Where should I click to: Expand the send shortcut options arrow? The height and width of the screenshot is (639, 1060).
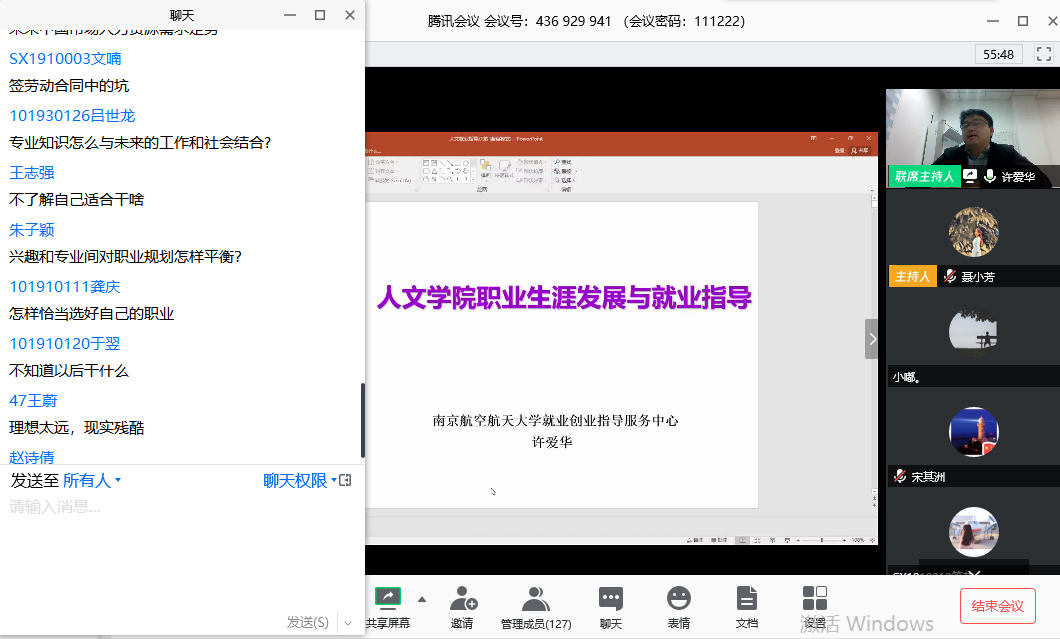[x=347, y=623]
